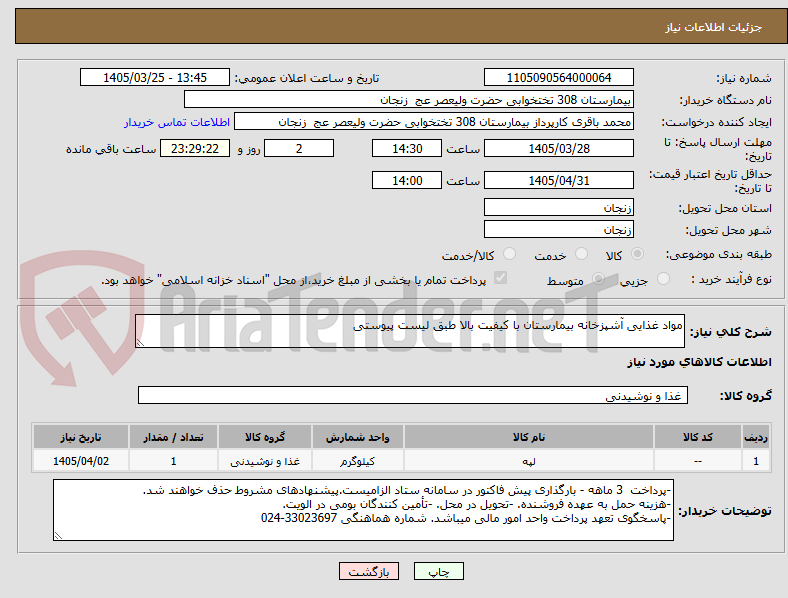Select the کالا radio button

(x=637, y=254)
